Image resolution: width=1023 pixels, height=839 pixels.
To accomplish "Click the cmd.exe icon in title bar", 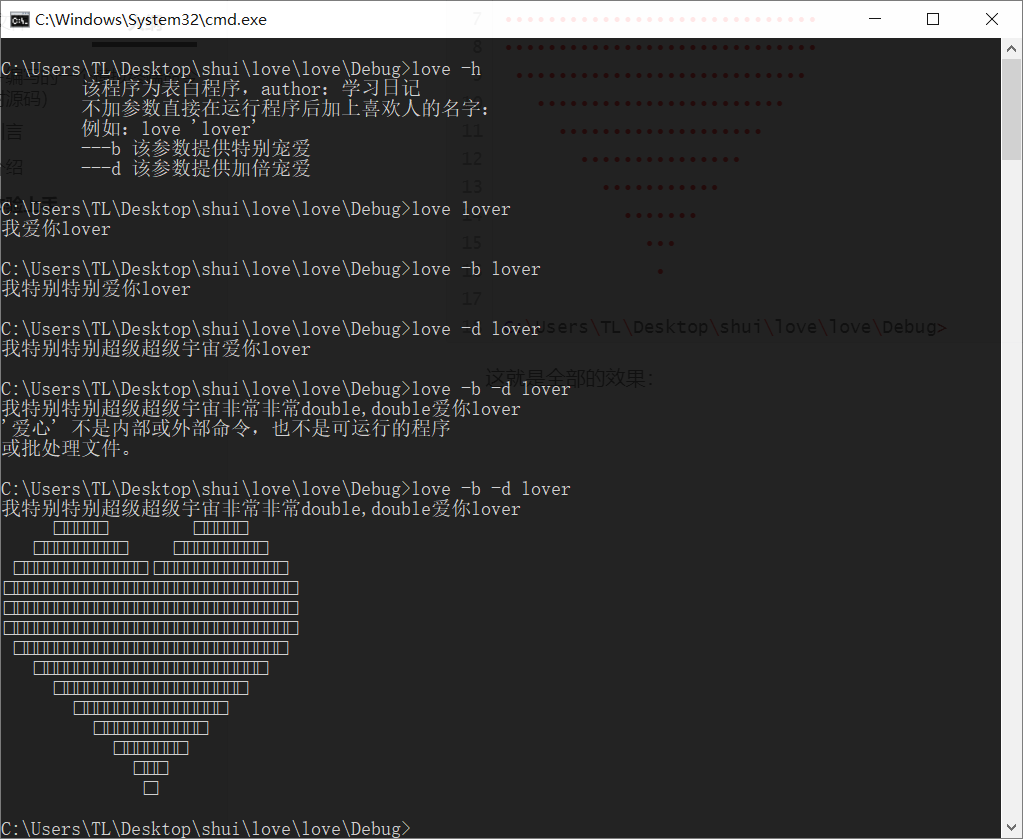I will 20,20.
